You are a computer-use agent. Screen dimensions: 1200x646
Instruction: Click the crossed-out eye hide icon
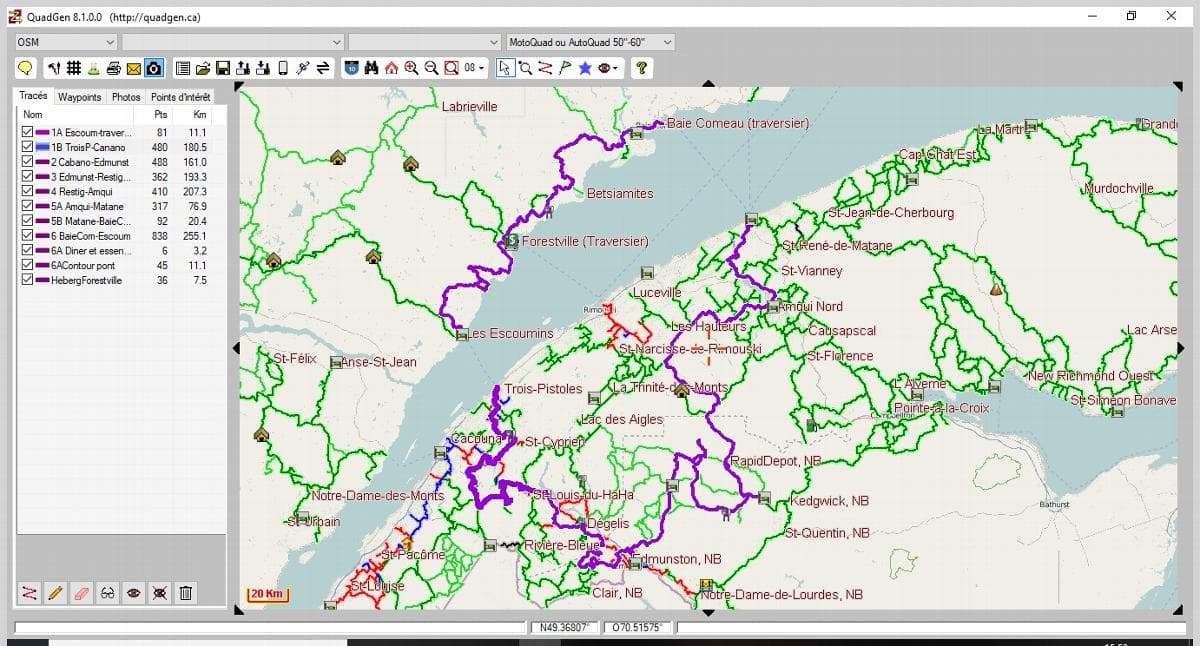[159, 593]
